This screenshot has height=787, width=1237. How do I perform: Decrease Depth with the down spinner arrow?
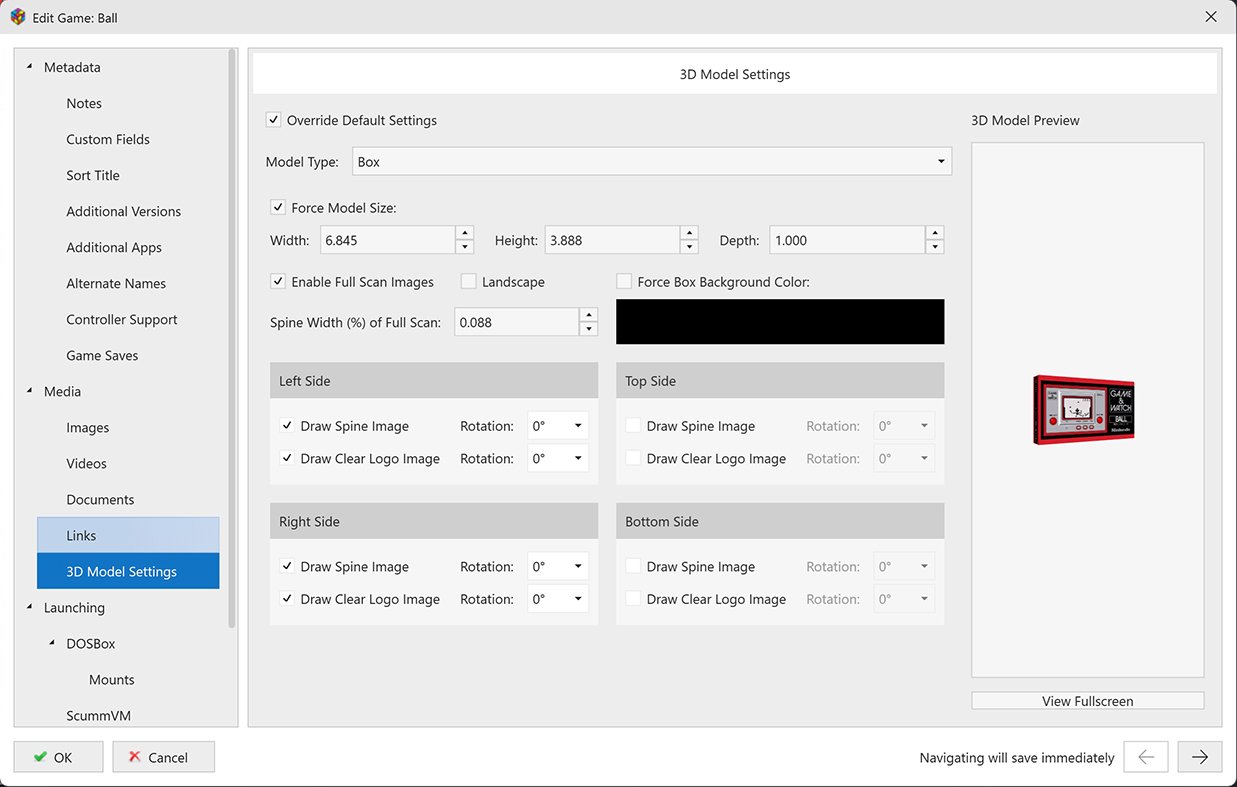[x=935, y=247]
